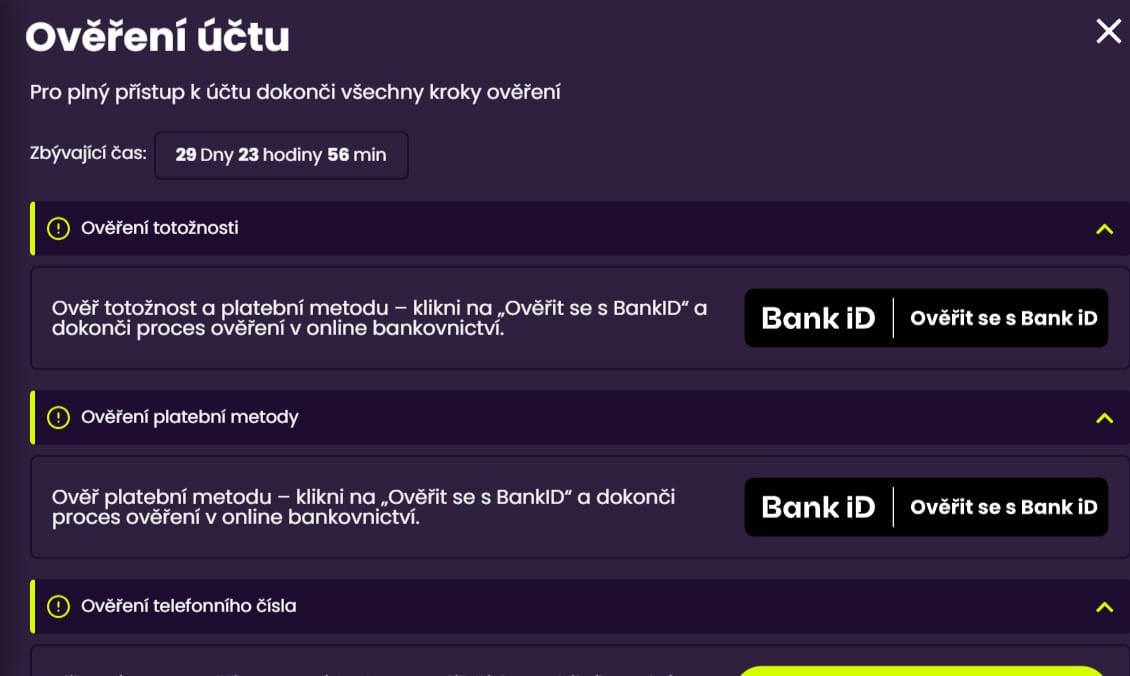The image size is (1130, 676).
Task: Collapse the Ověření telefonního čísla section chevron
Action: click(1104, 607)
